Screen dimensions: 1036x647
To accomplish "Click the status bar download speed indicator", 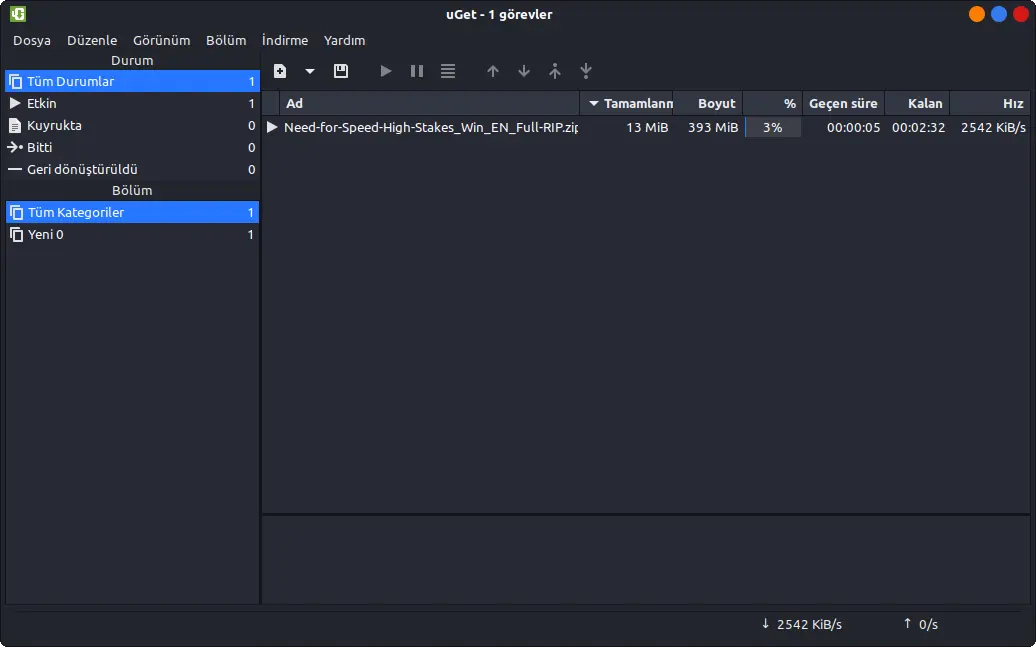I will 801,624.
